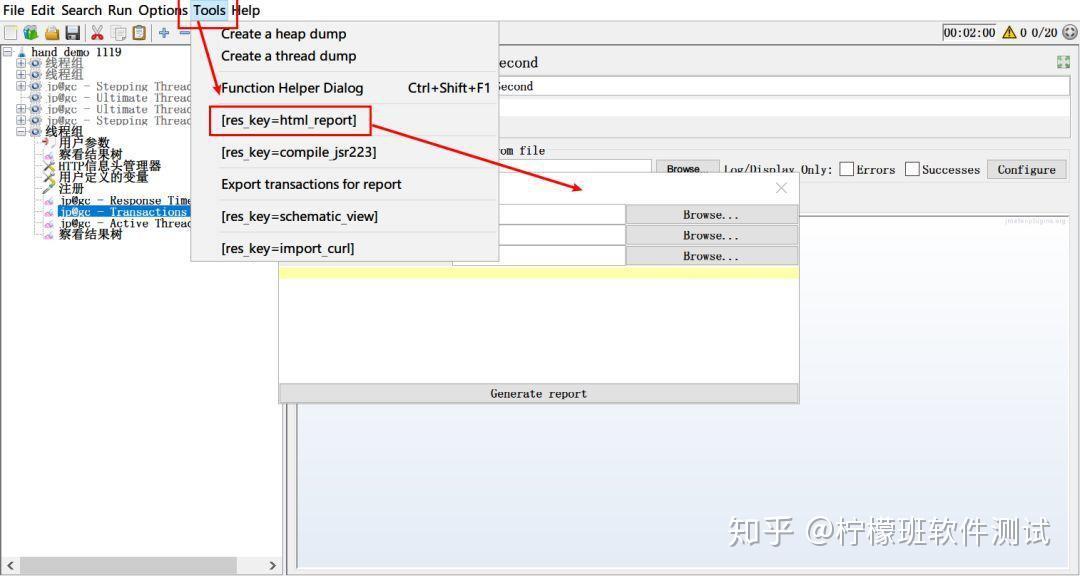
Task: Collapse the hand demo 1119 root node
Action: point(6,51)
